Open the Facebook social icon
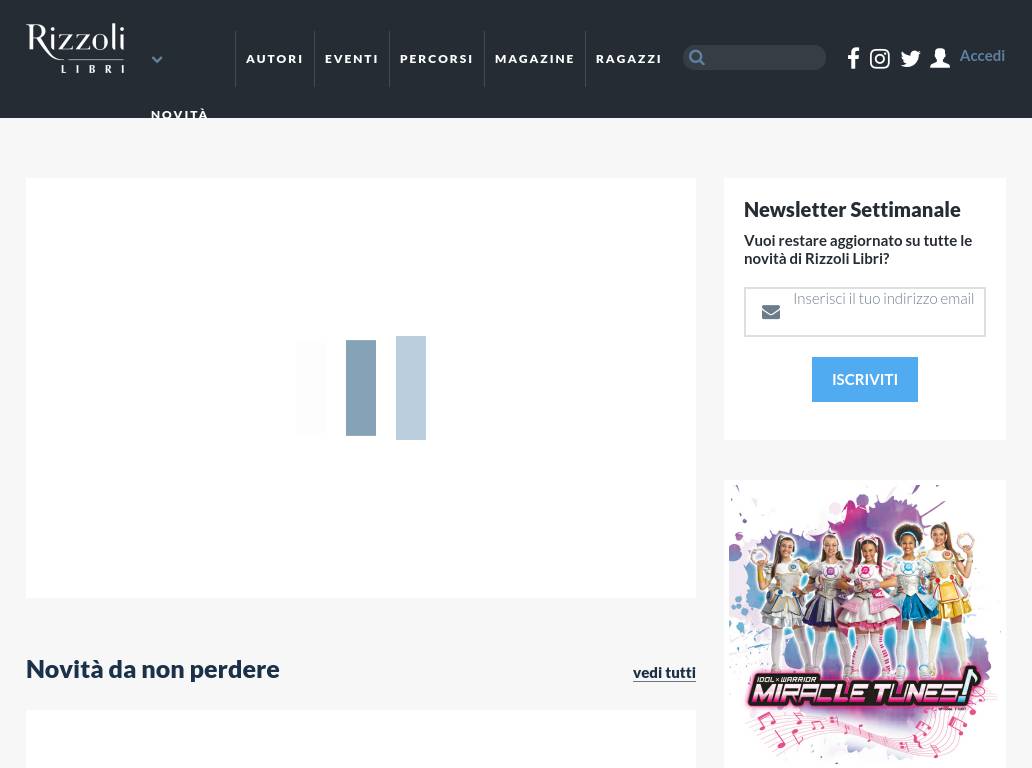 click(x=853, y=59)
